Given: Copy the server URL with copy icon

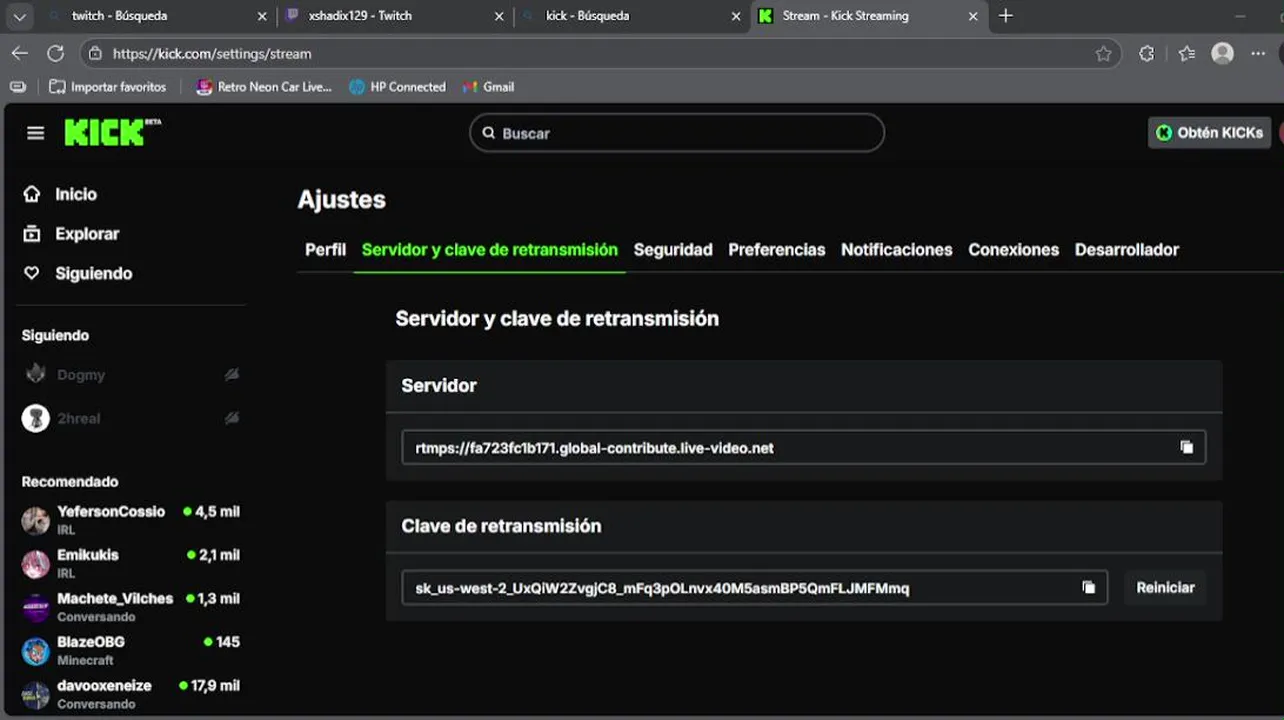Looking at the screenshot, I should coord(1186,447).
